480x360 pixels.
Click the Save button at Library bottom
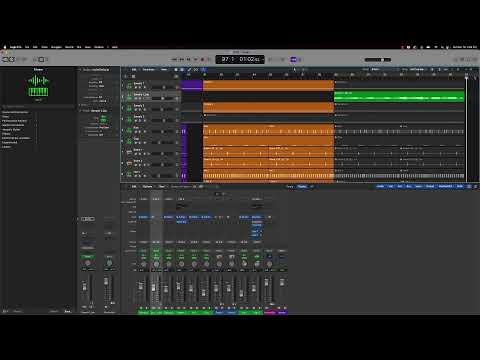[68, 311]
